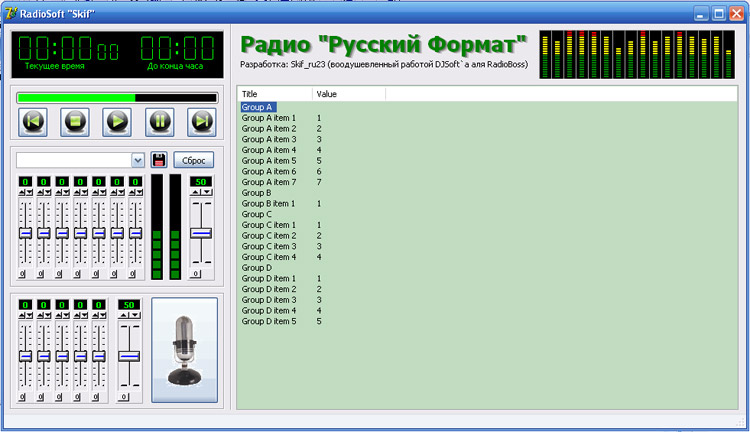Minimize the RadioSoft Skif window
The image size is (750, 432).
[x=701, y=13]
